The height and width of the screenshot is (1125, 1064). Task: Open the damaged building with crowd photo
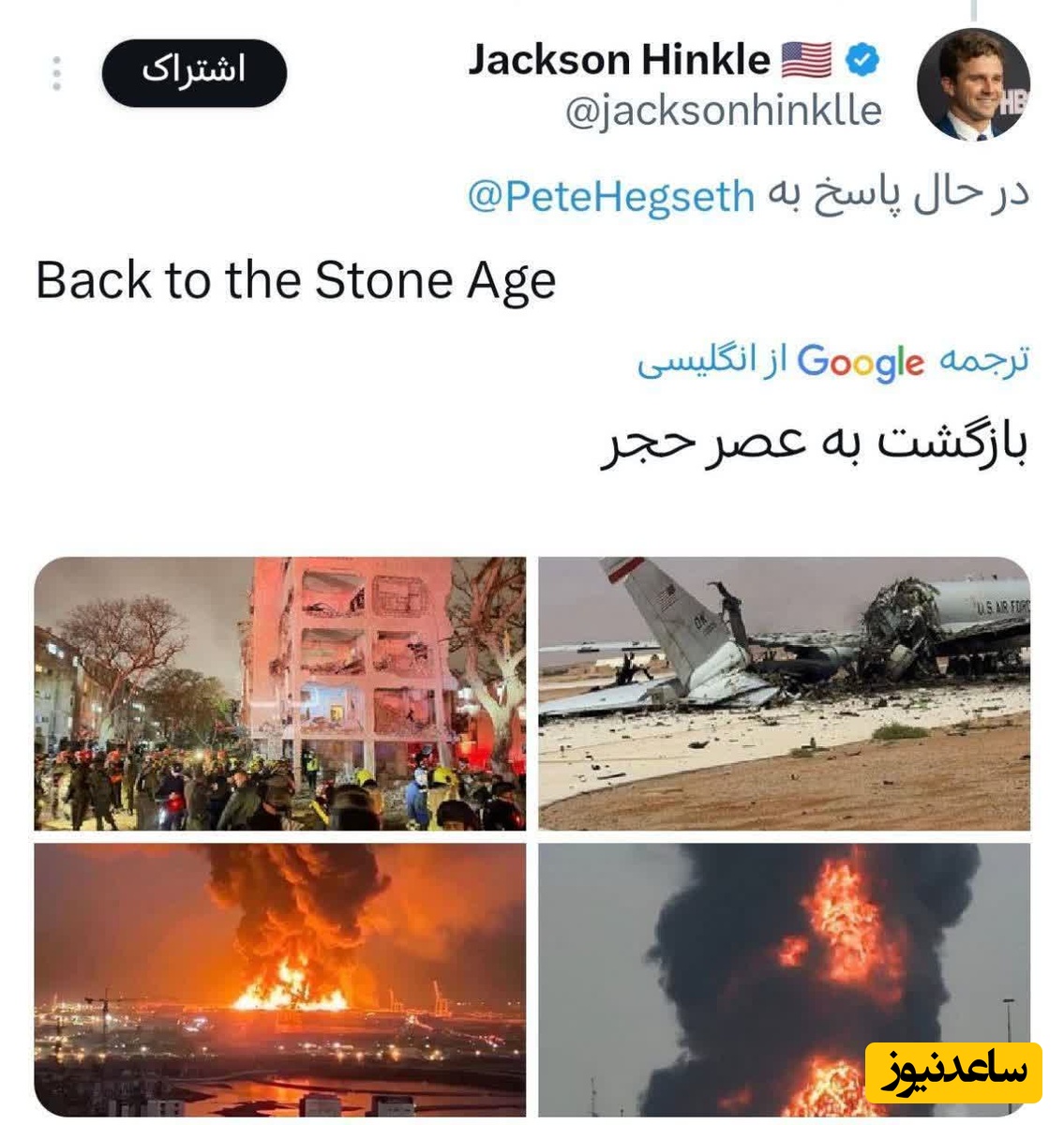tap(280, 694)
